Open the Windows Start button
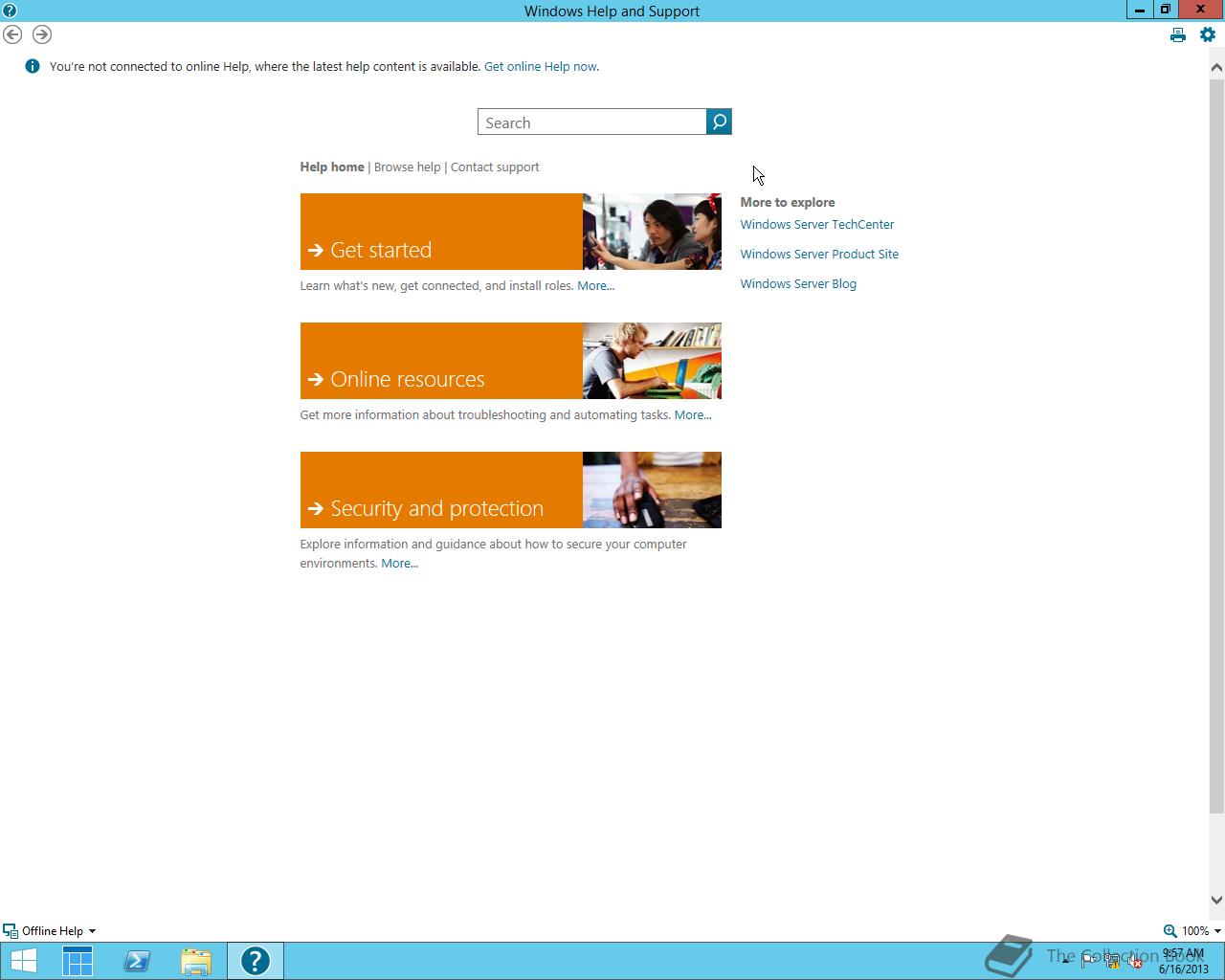The image size is (1225, 980). (x=23, y=961)
